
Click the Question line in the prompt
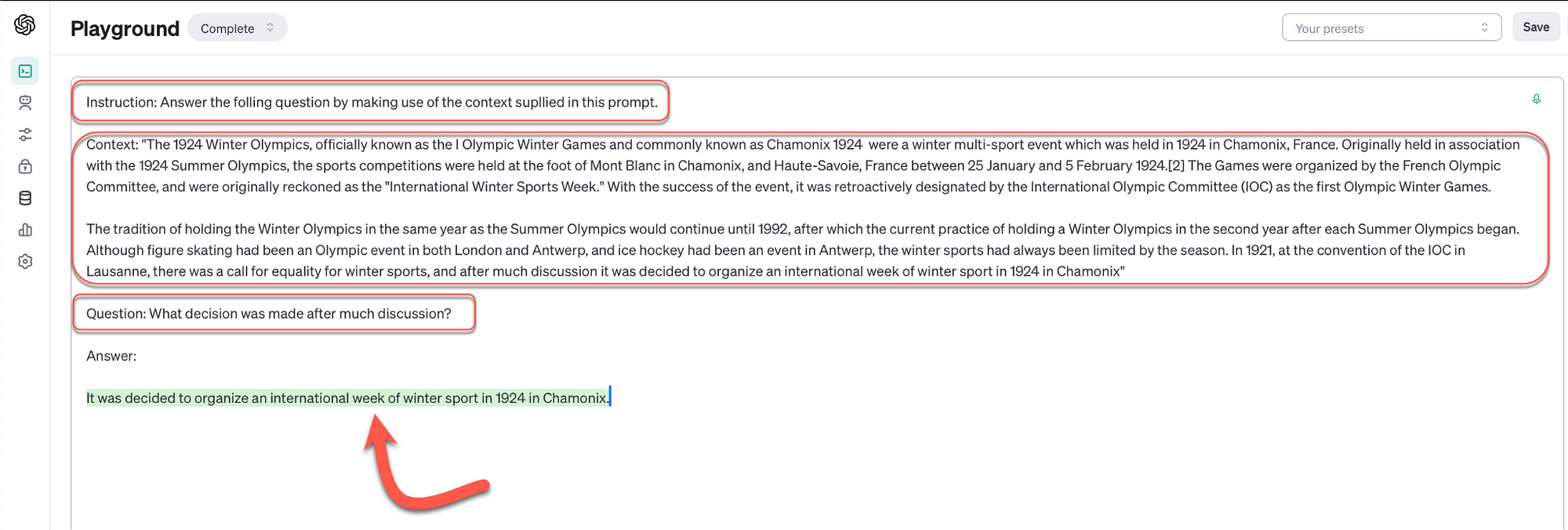point(269,314)
